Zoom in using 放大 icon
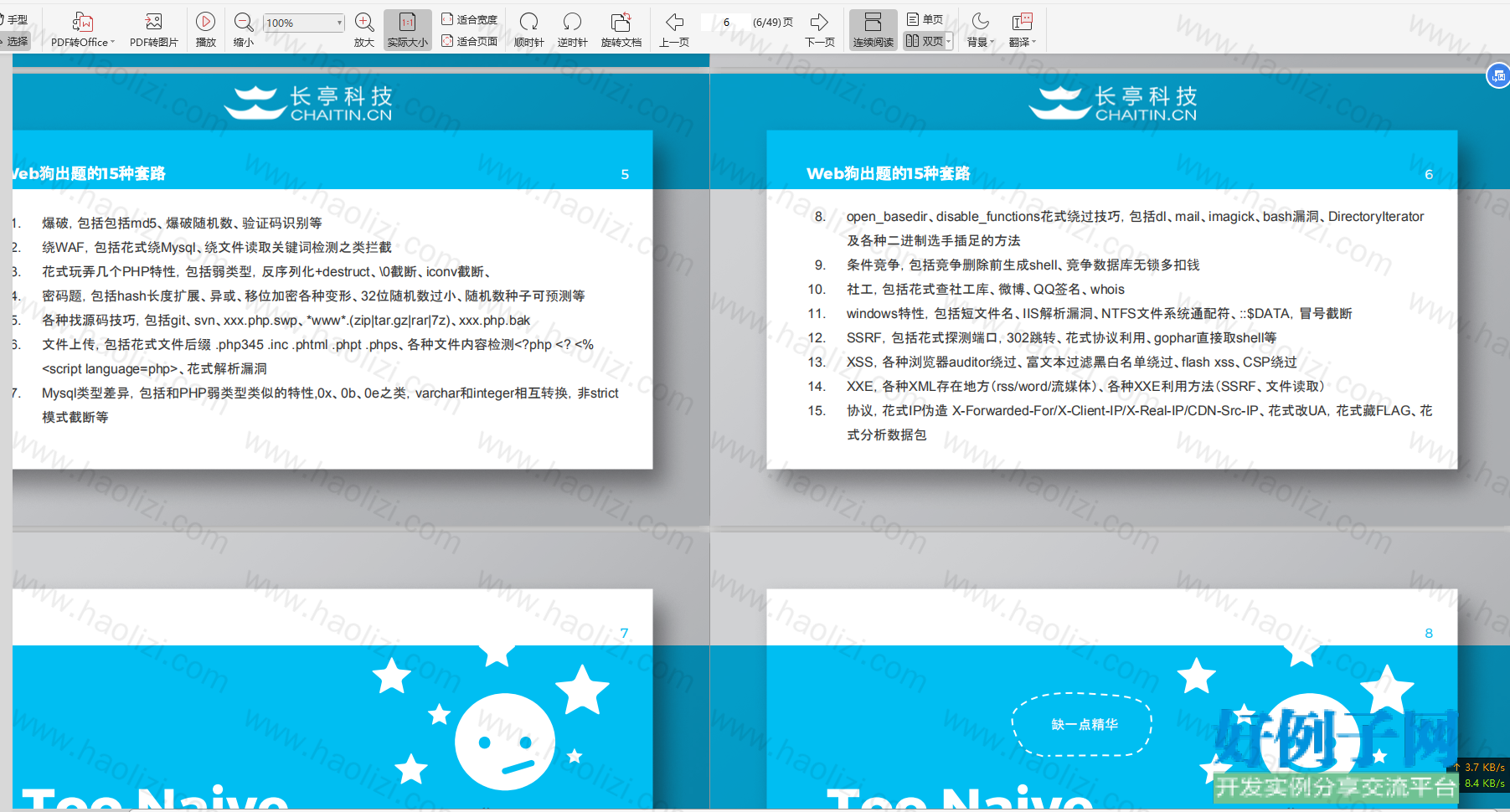This screenshot has width=1510, height=812. 364,30
